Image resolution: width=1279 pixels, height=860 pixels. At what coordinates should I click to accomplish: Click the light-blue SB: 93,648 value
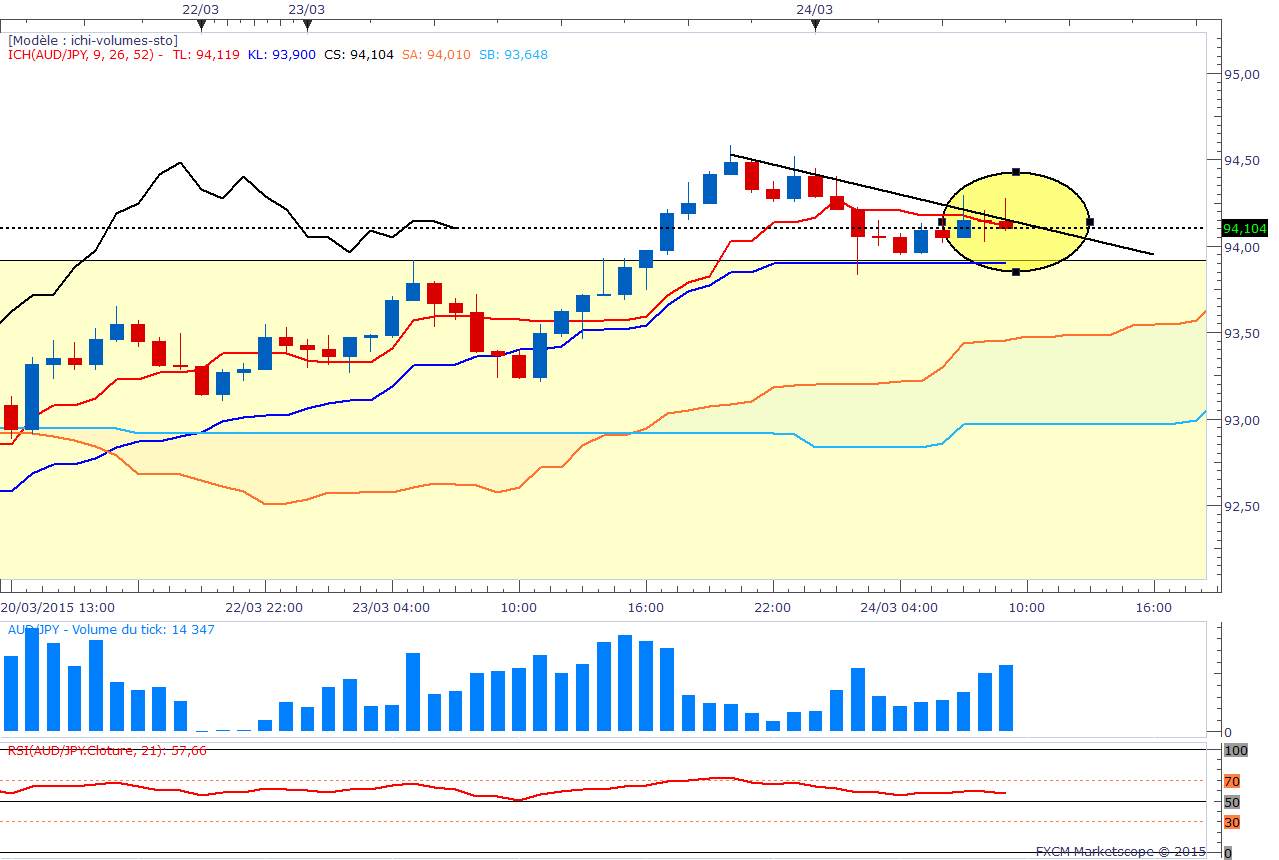pos(513,55)
